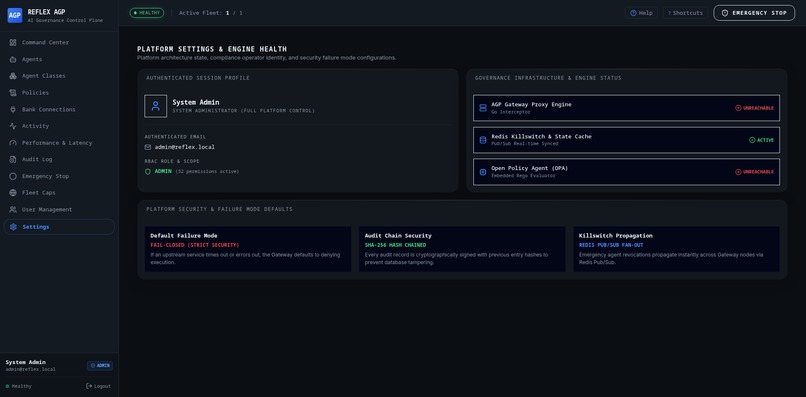This screenshot has height=397, width=806.
Task: Click the Open Policy Agent icon
Action: point(483,172)
